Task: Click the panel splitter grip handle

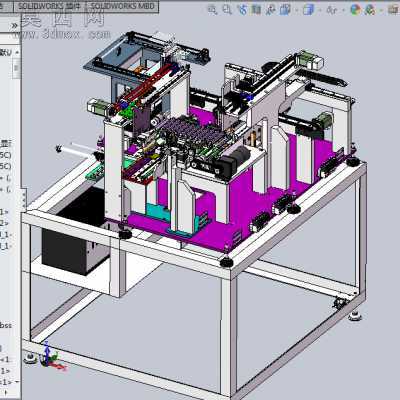Action: pyautogui.click(x=23, y=199)
